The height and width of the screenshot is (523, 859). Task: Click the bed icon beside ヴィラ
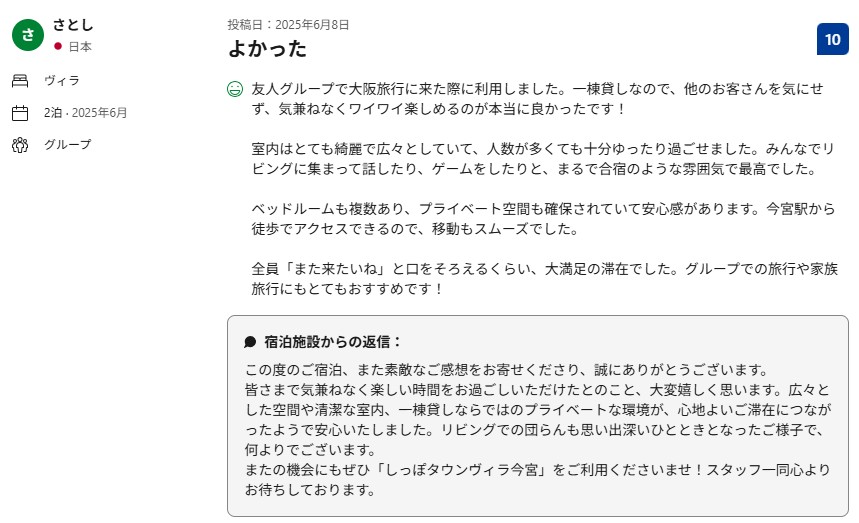20,81
